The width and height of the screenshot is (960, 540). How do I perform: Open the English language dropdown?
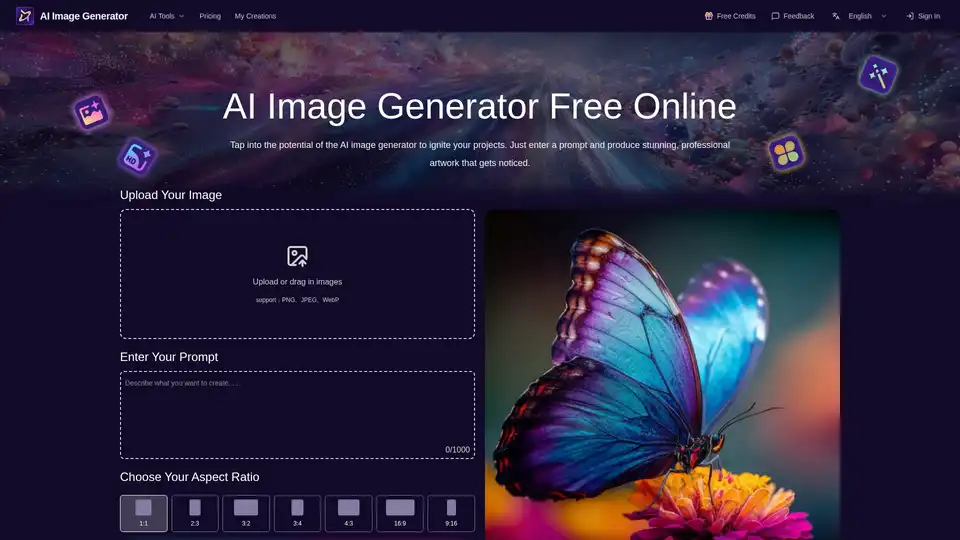pyautogui.click(x=859, y=16)
